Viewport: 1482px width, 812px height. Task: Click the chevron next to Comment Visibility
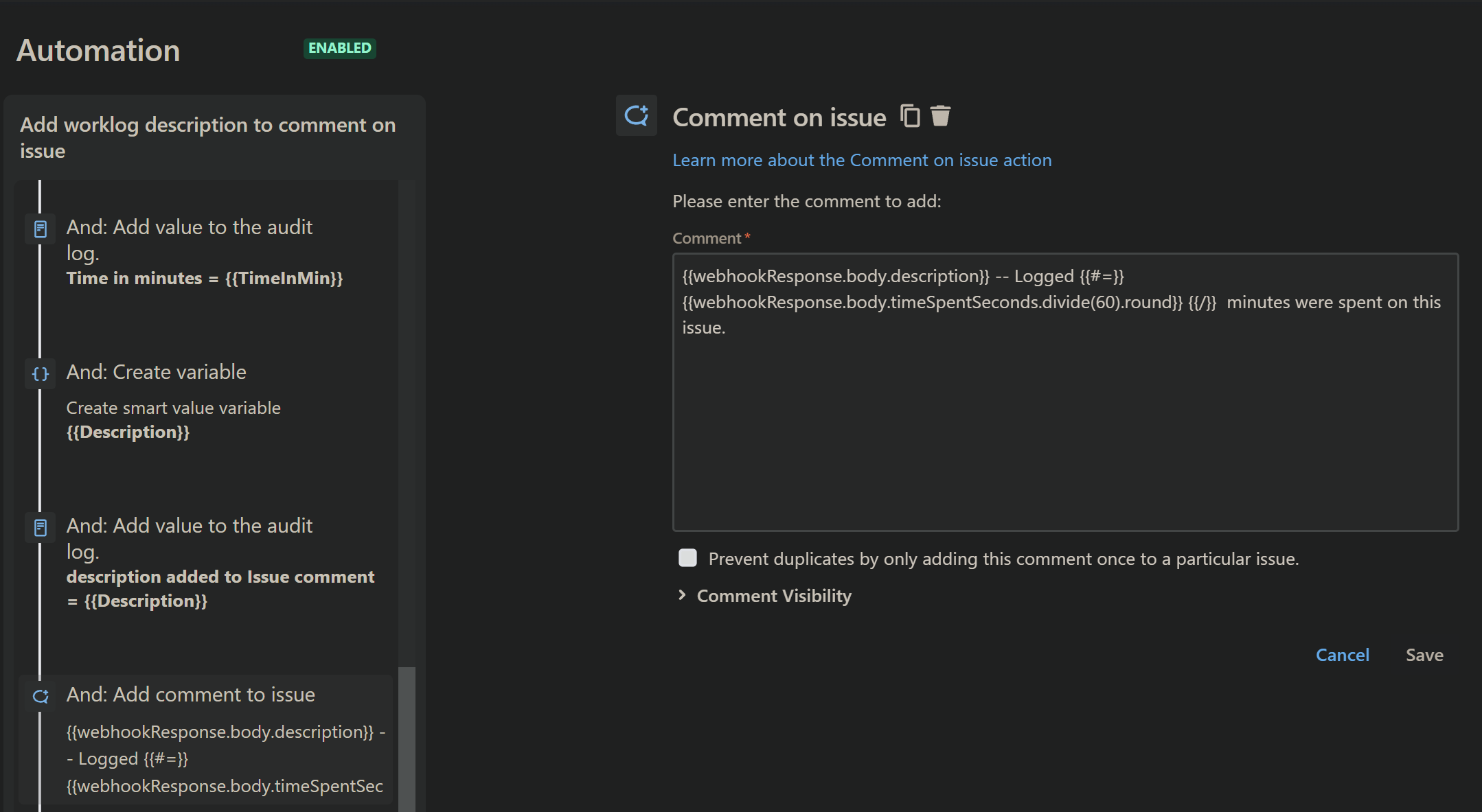(x=682, y=595)
